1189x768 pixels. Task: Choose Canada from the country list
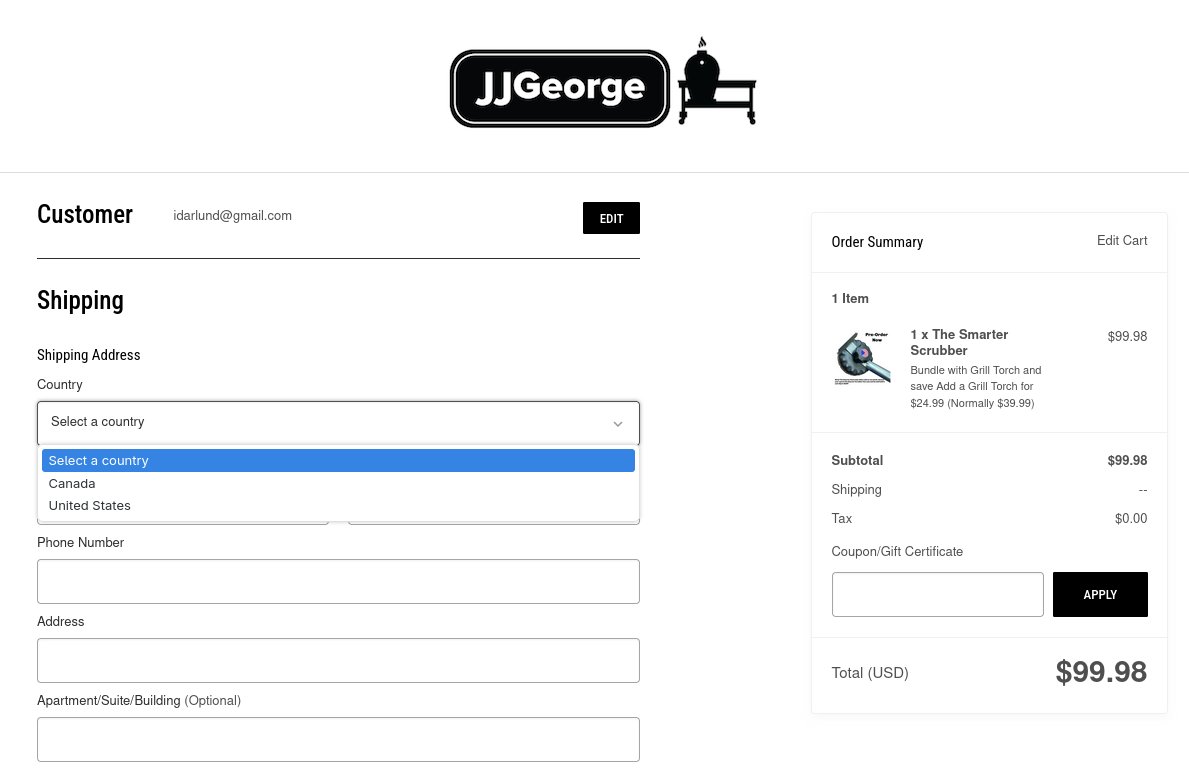coord(338,484)
